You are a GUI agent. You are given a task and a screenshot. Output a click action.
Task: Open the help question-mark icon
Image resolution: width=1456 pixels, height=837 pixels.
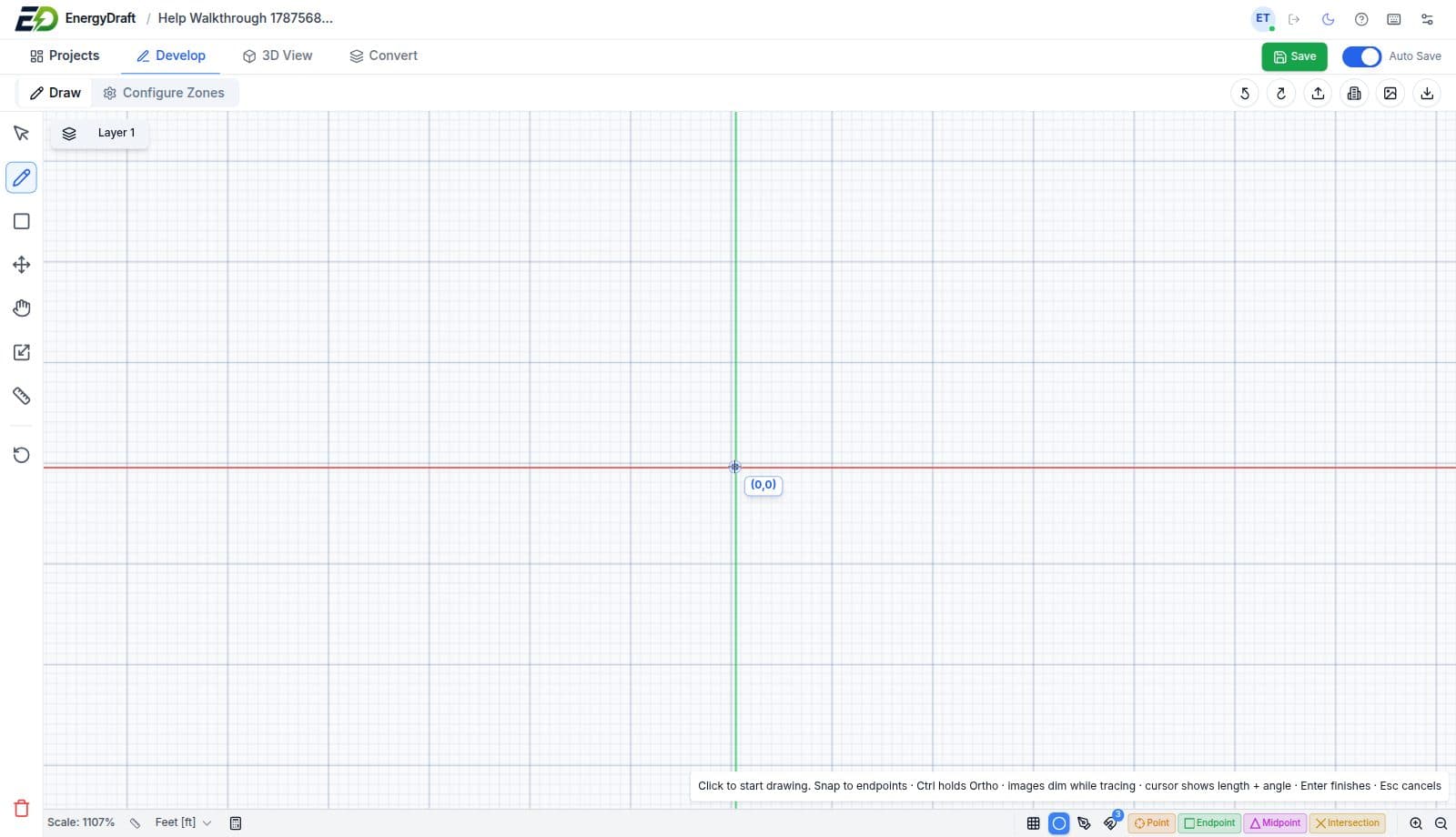[x=1361, y=19]
